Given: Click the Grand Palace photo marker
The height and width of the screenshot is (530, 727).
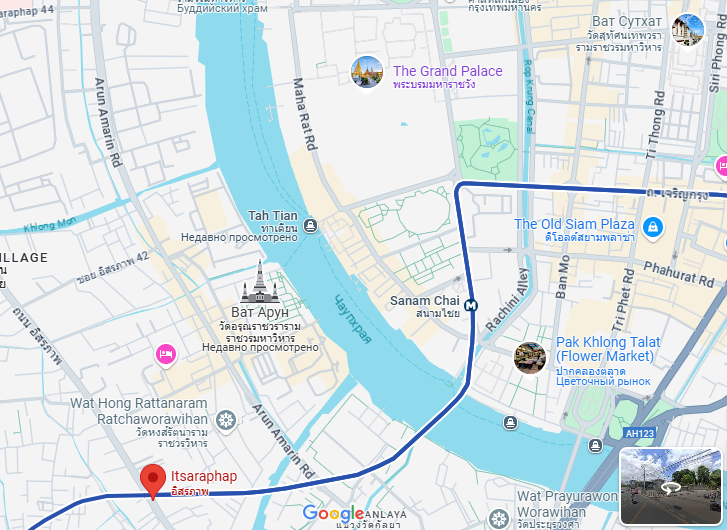Looking at the screenshot, I should coord(367,73).
